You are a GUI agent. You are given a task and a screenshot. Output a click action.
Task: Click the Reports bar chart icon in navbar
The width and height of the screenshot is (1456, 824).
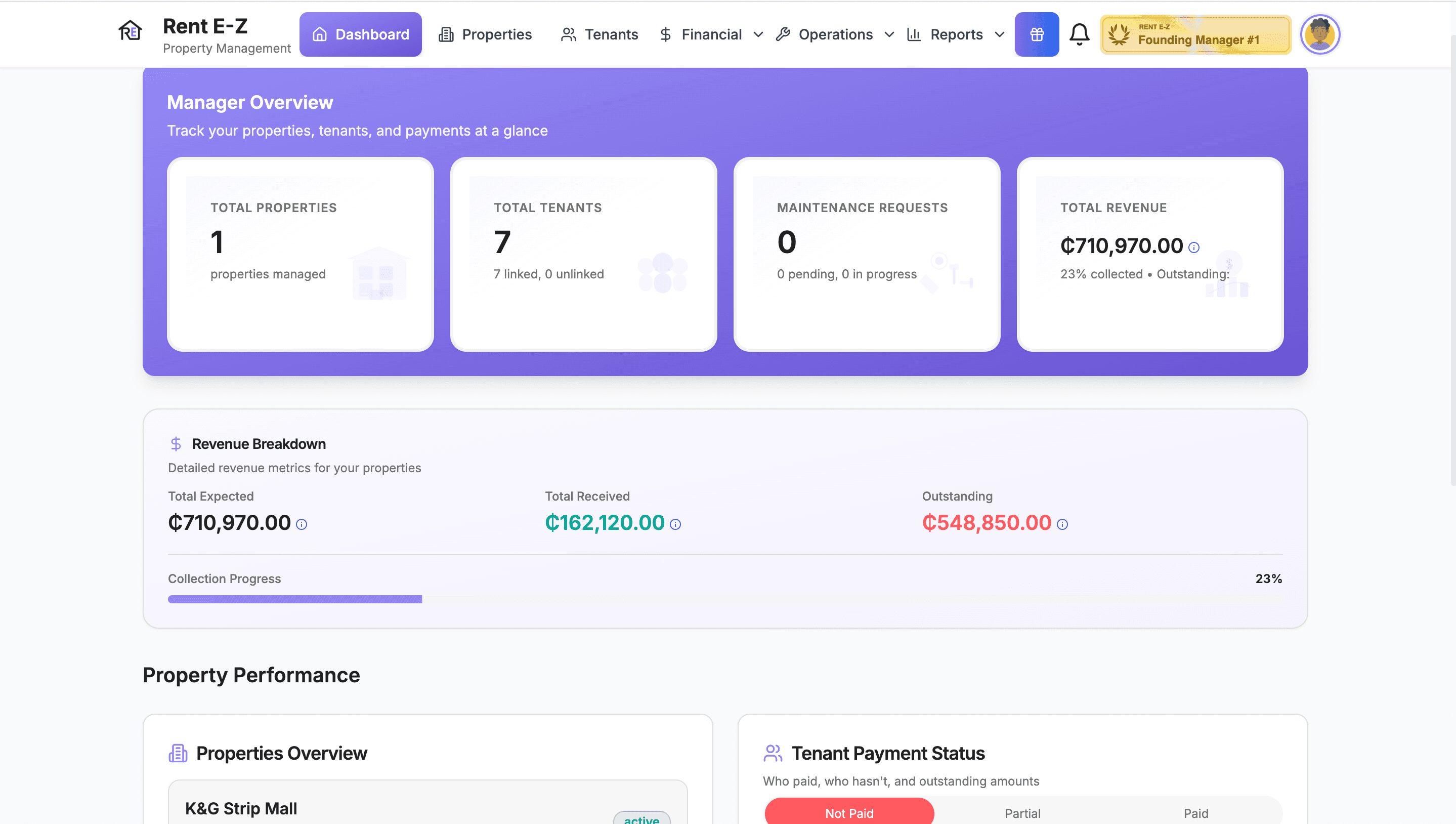point(914,34)
